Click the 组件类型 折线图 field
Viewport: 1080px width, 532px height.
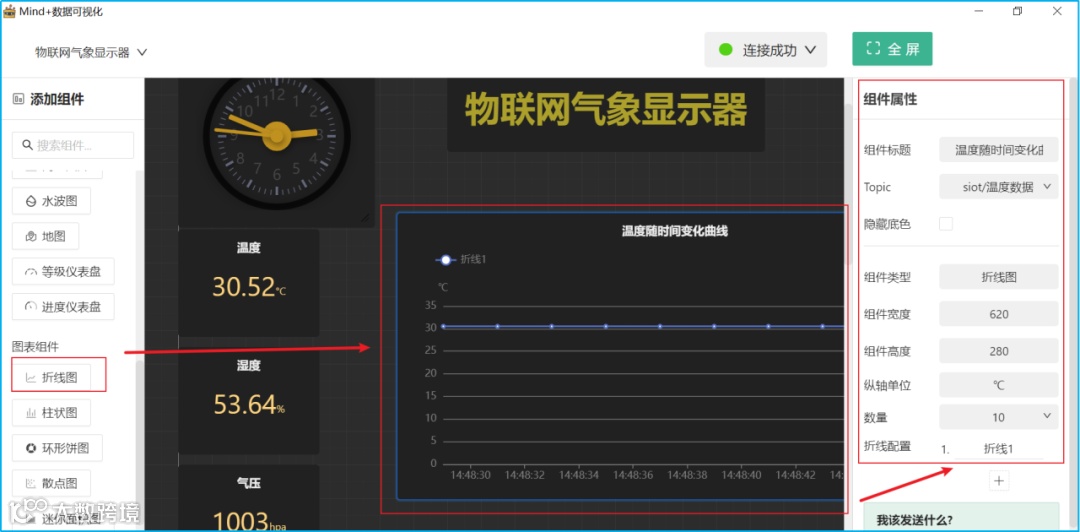click(x=999, y=277)
